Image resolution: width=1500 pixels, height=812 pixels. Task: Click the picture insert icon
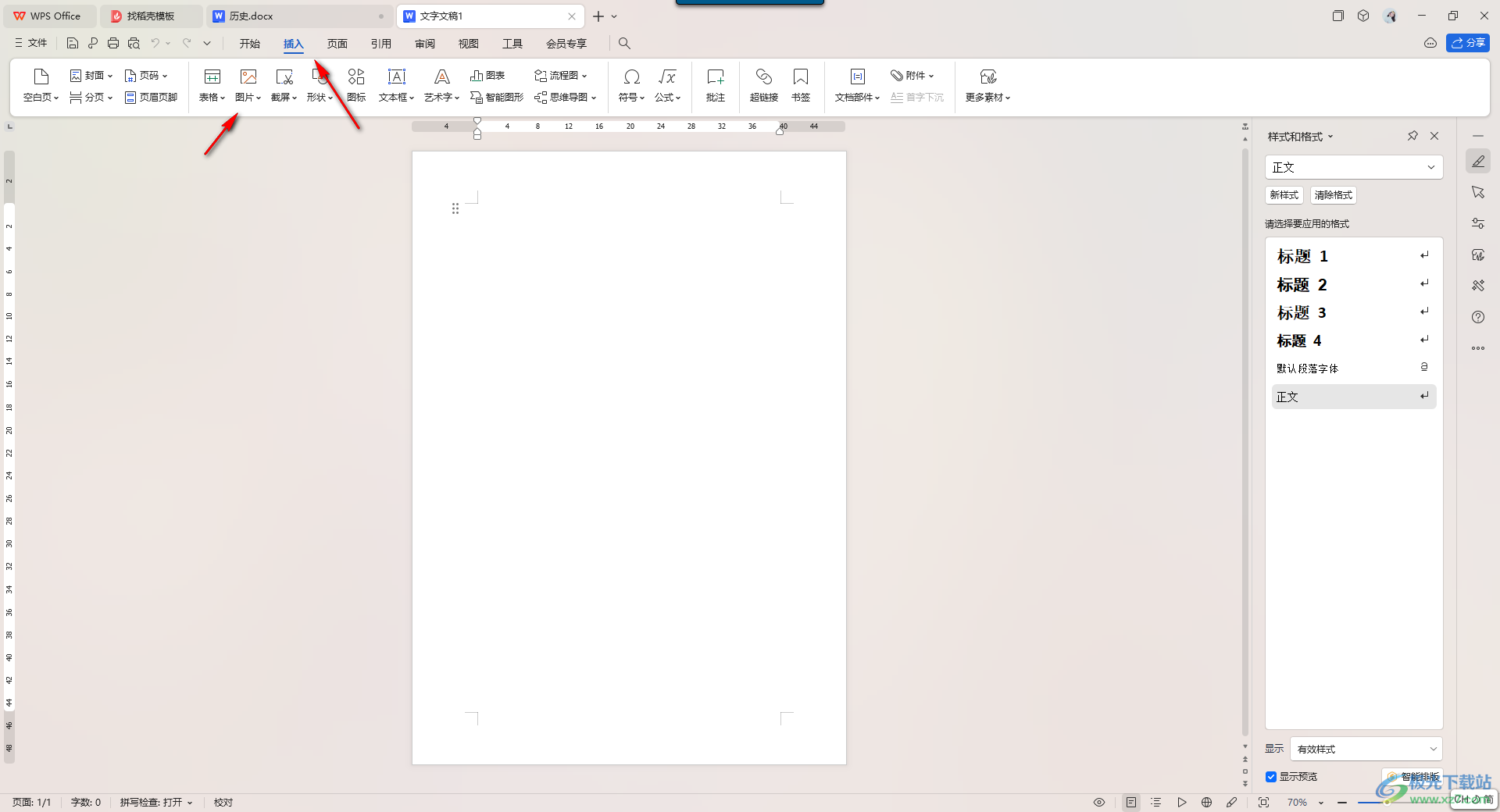[x=248, y=77]
